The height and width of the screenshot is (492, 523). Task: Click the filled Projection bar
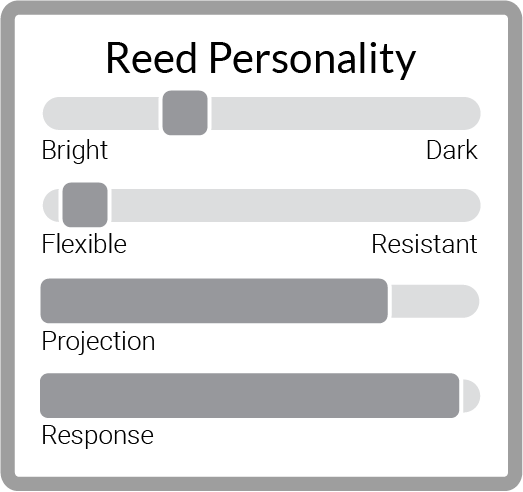coord(214,301)
